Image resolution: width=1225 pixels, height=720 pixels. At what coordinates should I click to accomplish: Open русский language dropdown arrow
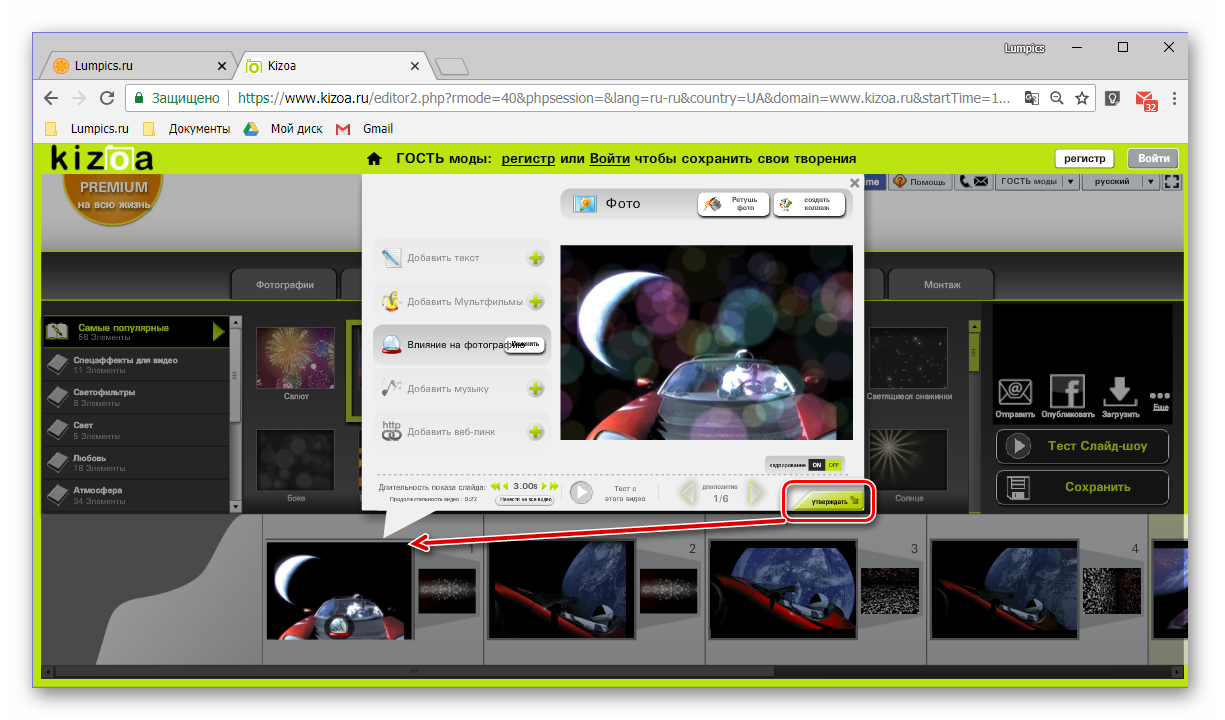[x=1150, y=182]
